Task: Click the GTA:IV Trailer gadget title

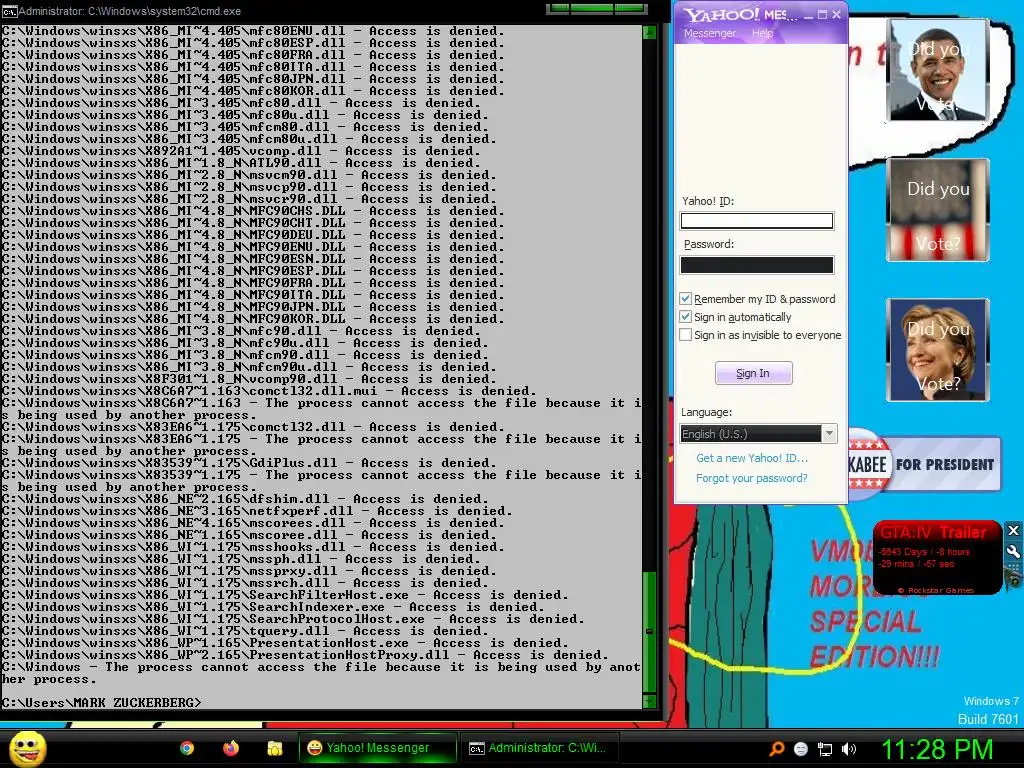Action: [x=933, y=532]
